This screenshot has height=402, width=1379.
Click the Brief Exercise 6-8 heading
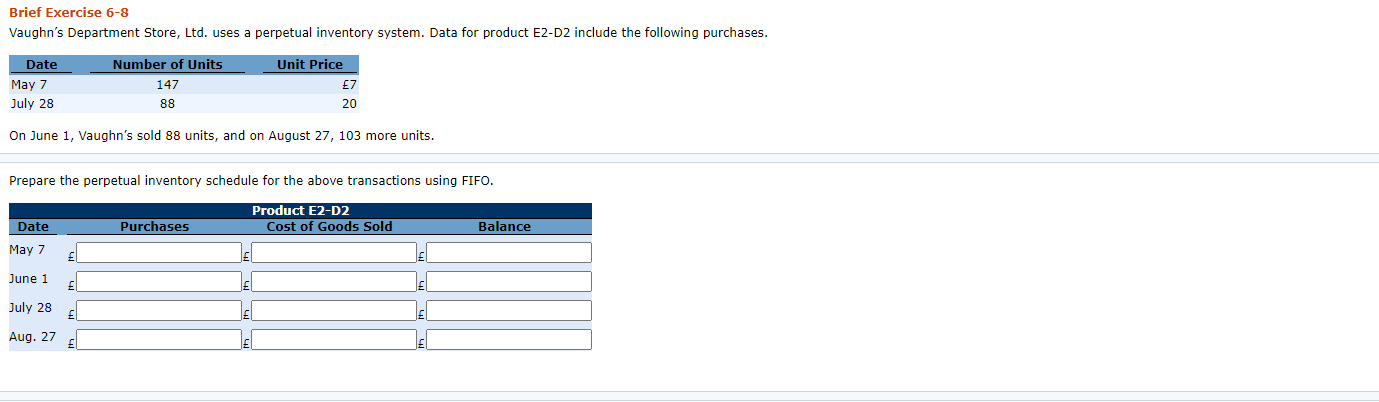69,12
